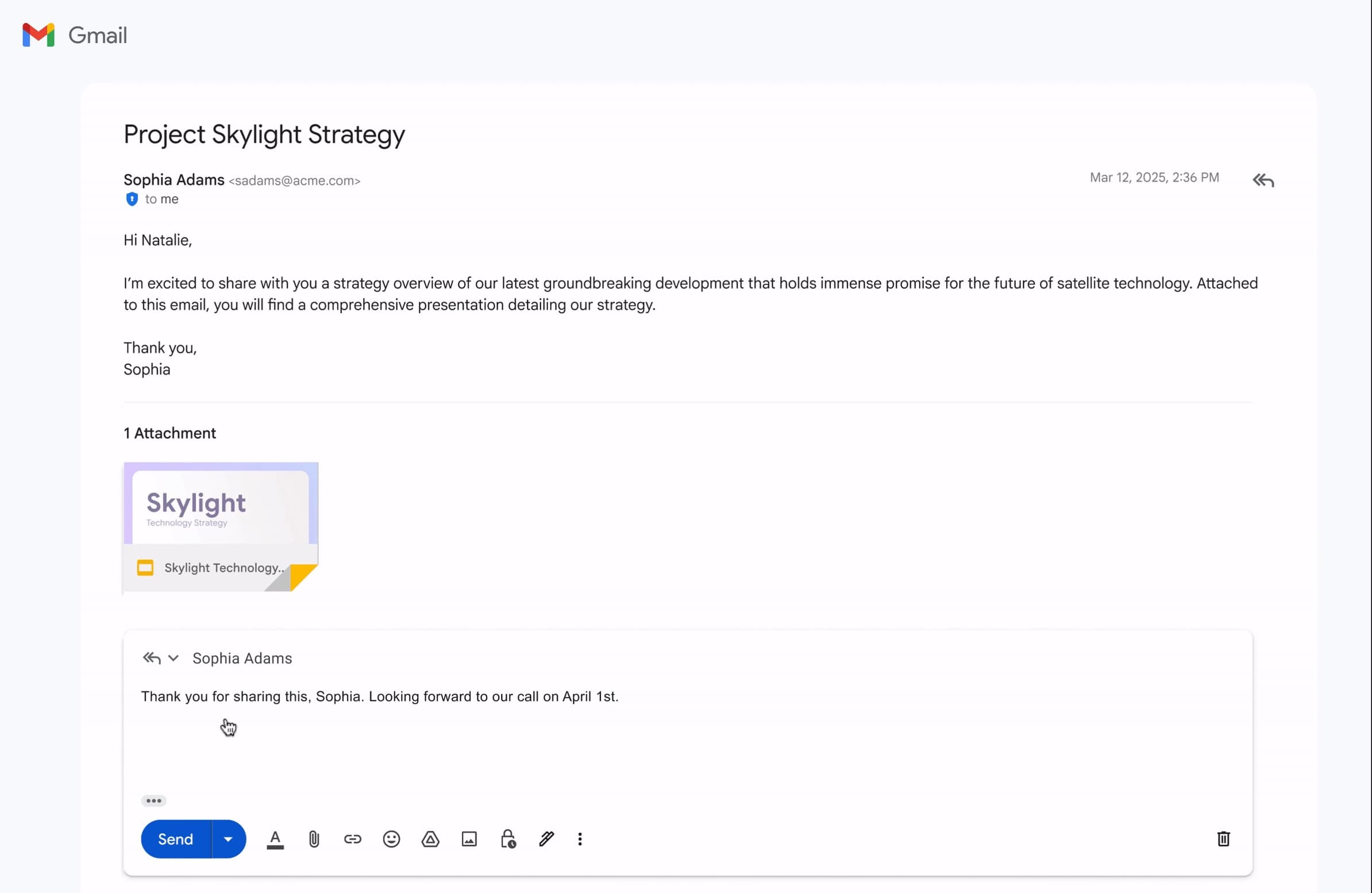The image size is (1372, 893).
Task: Open the emoji picker
Action: click(391, 839)
